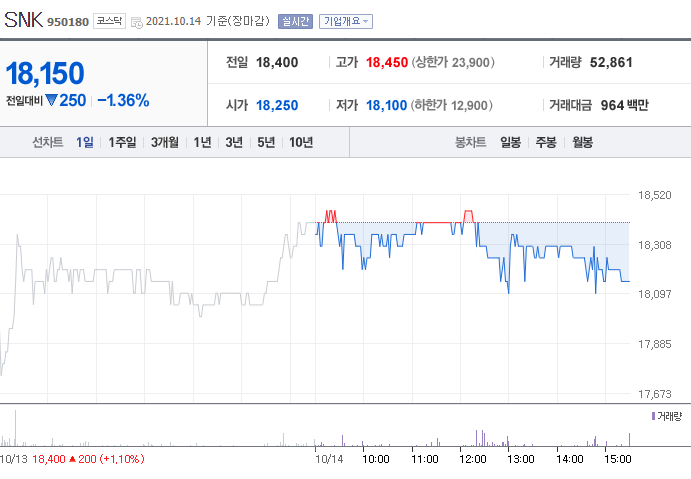The height and width of the screenshot is (479, 691).
Task: Select the 1주일 line chart tab
Action: pyautogui.click(x=122, y=142)
